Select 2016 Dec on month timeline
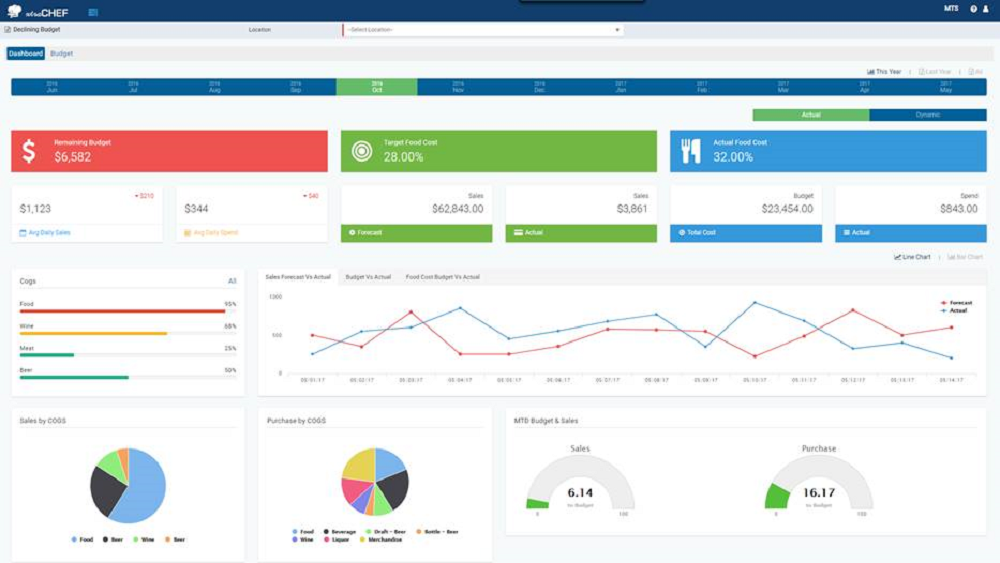This screenshot has width=1000, height=563. [540, 87]
